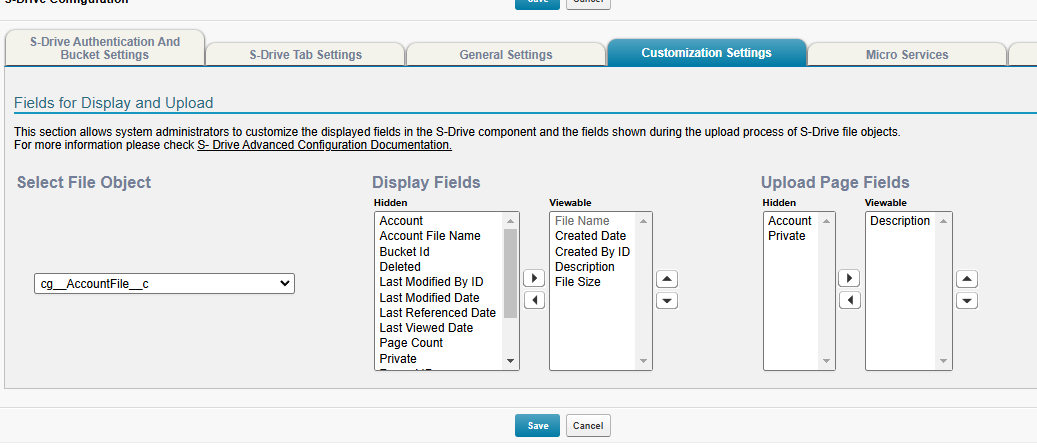The width and height of the screenshot is (1037, 447).
Task: Switch to the General Settings tab
Action: point(505,55)
